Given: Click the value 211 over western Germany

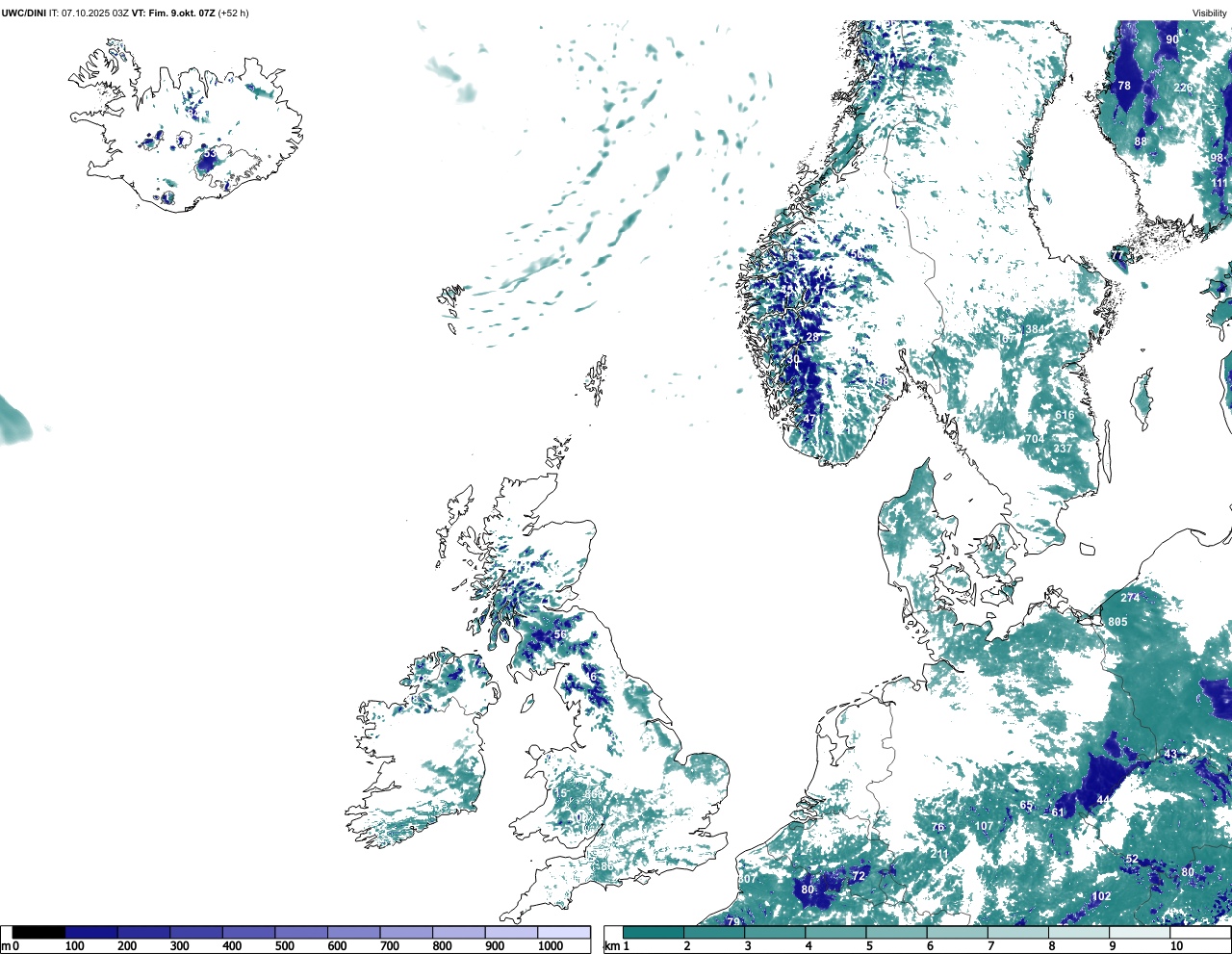Looking at the screenshot, I should coord(939,854).
